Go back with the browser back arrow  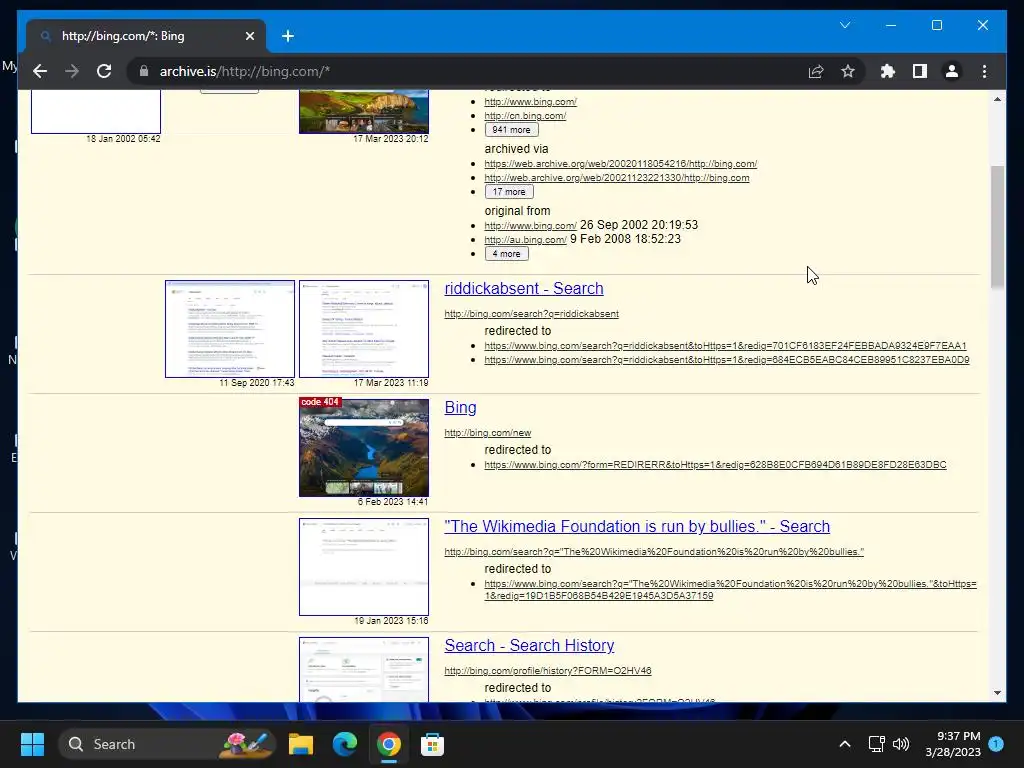(40, 71)
